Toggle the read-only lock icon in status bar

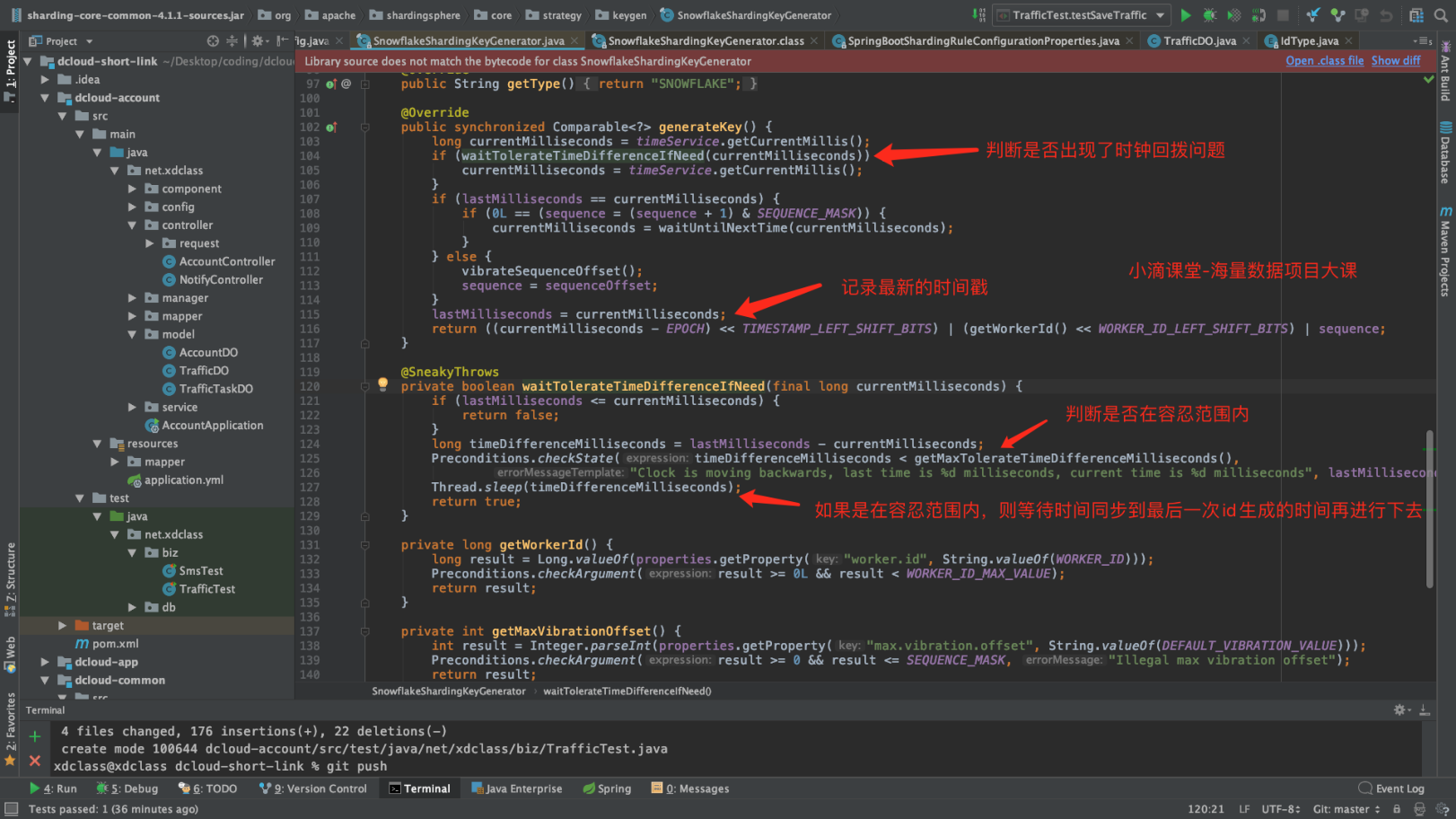coord(1397,809)
